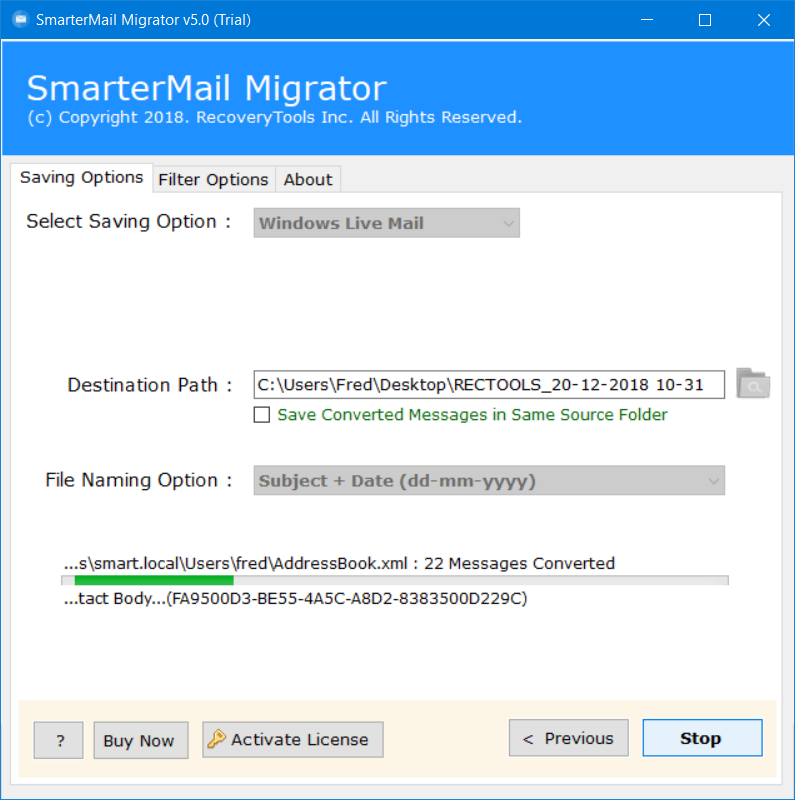The image size is (795, 800).
Task: Open the Select Saving Option dropdown
Action: [386, 223]
